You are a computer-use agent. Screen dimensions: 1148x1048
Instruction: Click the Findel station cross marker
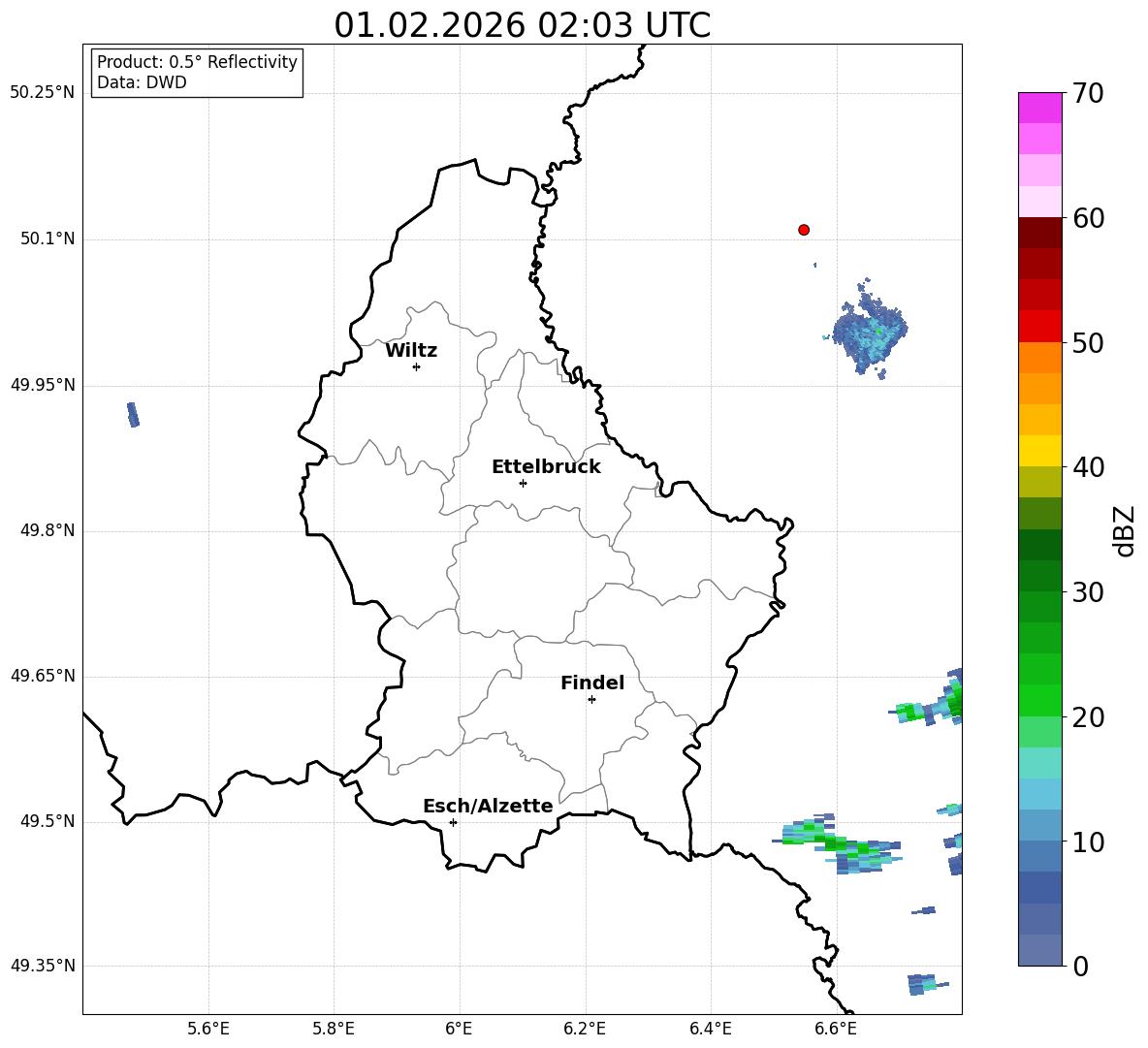[x=591, y=699]
